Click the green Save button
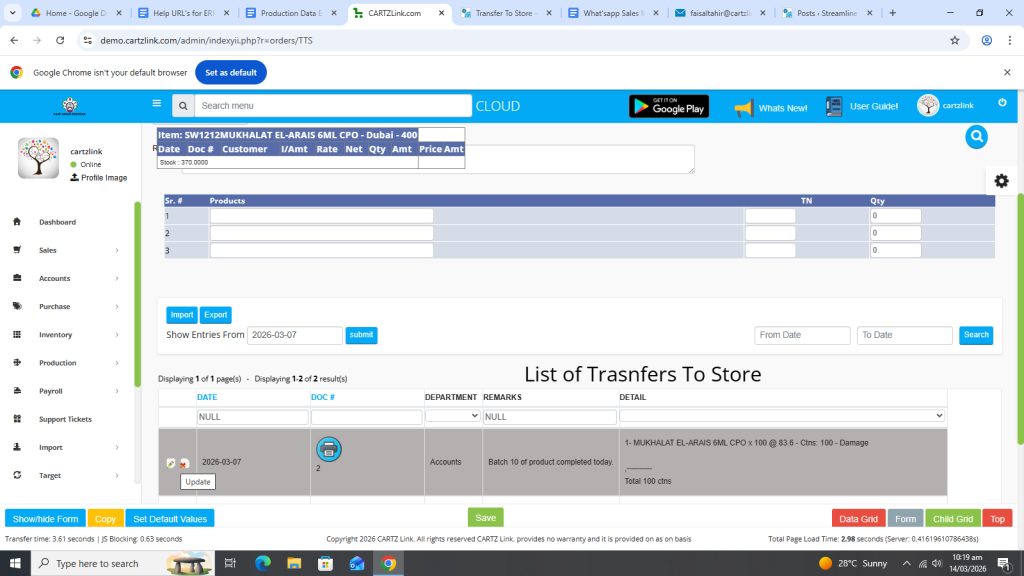The height and width of the screenshot is (576, 1024). (485, 518)
